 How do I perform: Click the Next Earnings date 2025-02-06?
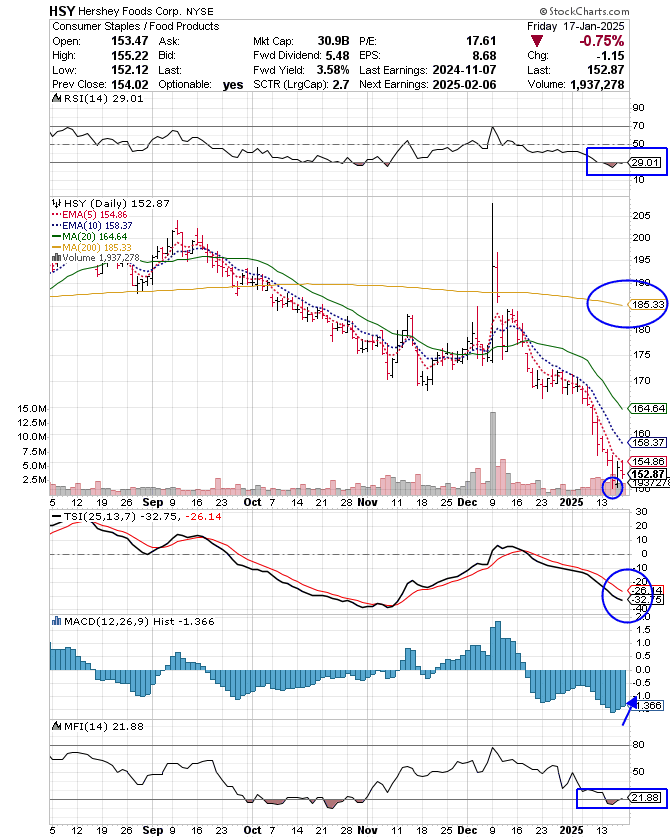click(x=464, y=84)
